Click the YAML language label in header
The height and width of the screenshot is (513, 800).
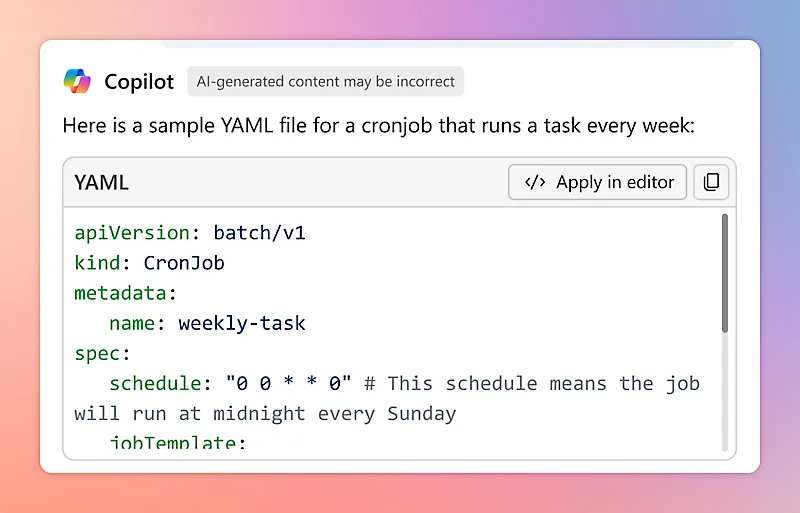(x=101, y=183)
